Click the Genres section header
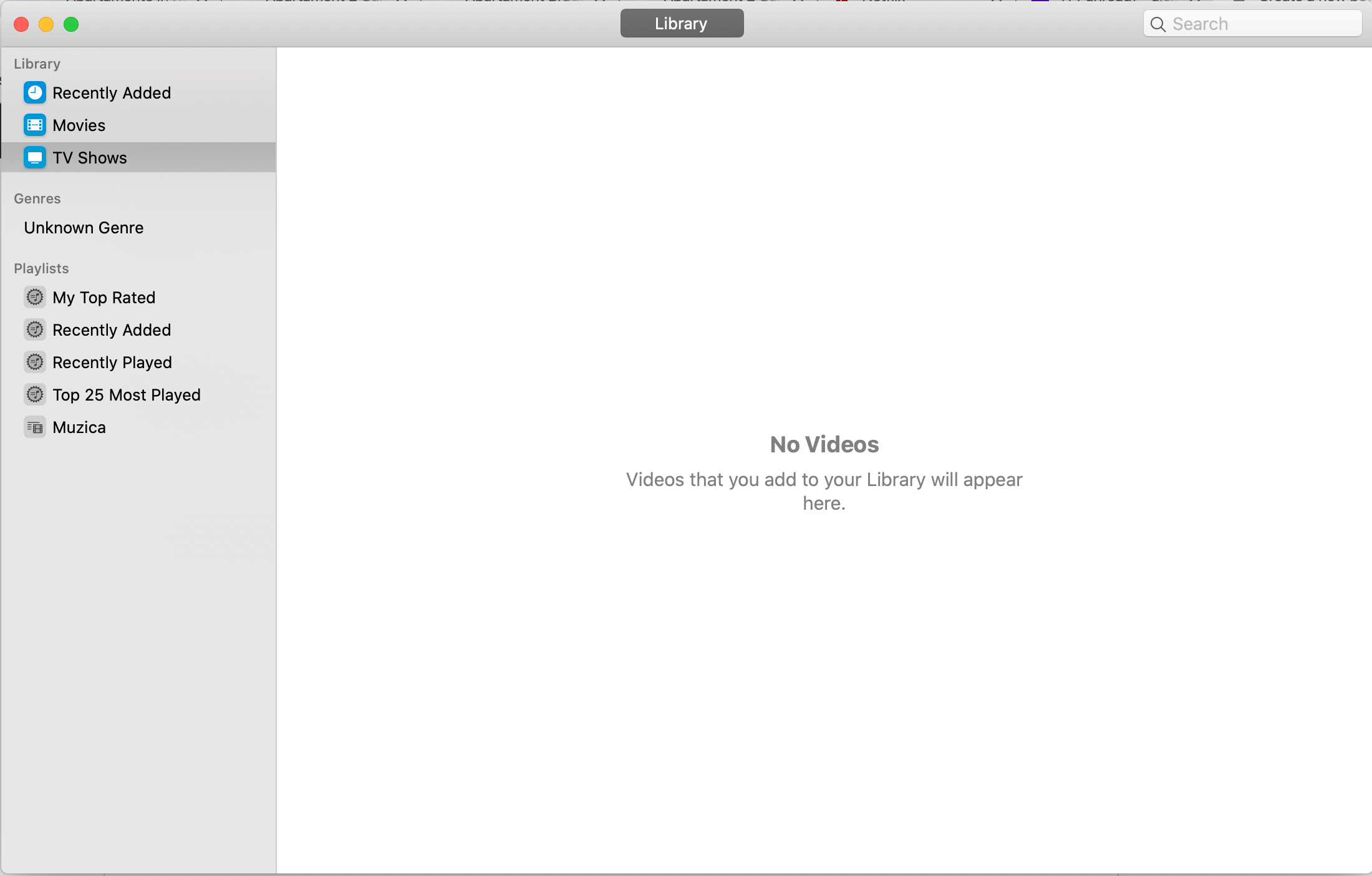Screen dimensions: 1372x876 (x=37, y=198)
